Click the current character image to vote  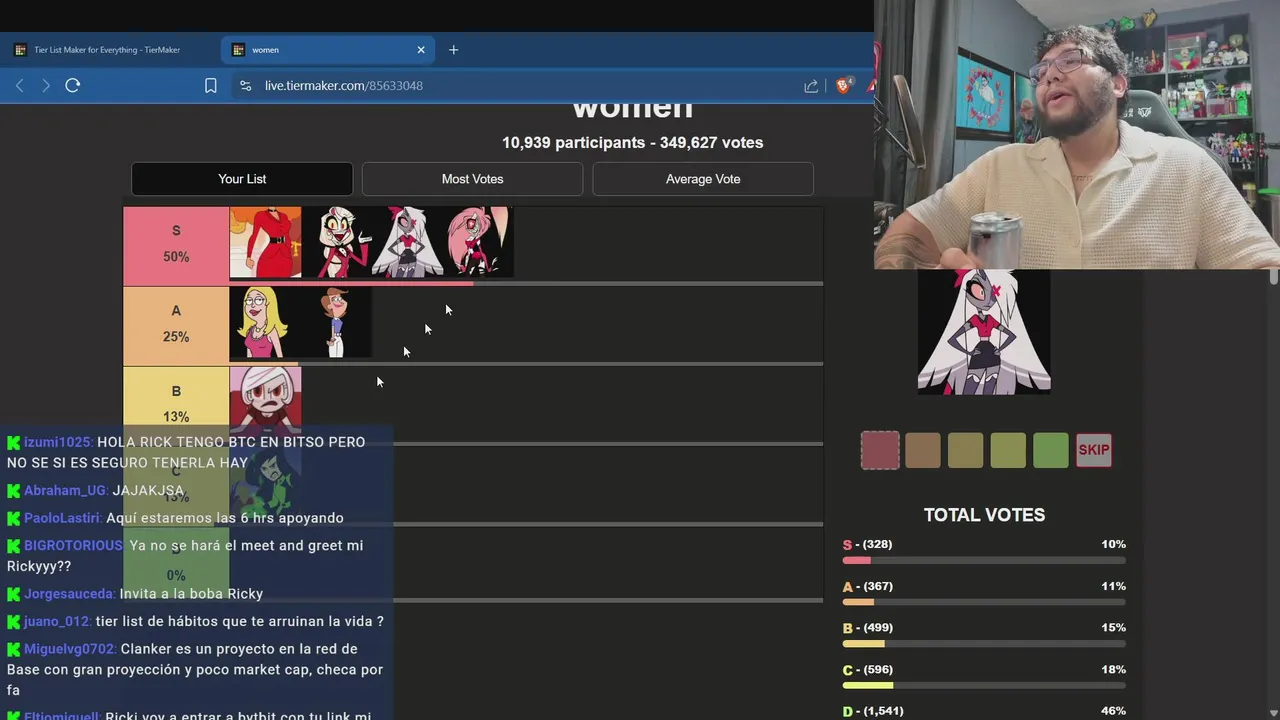point(984,331)
